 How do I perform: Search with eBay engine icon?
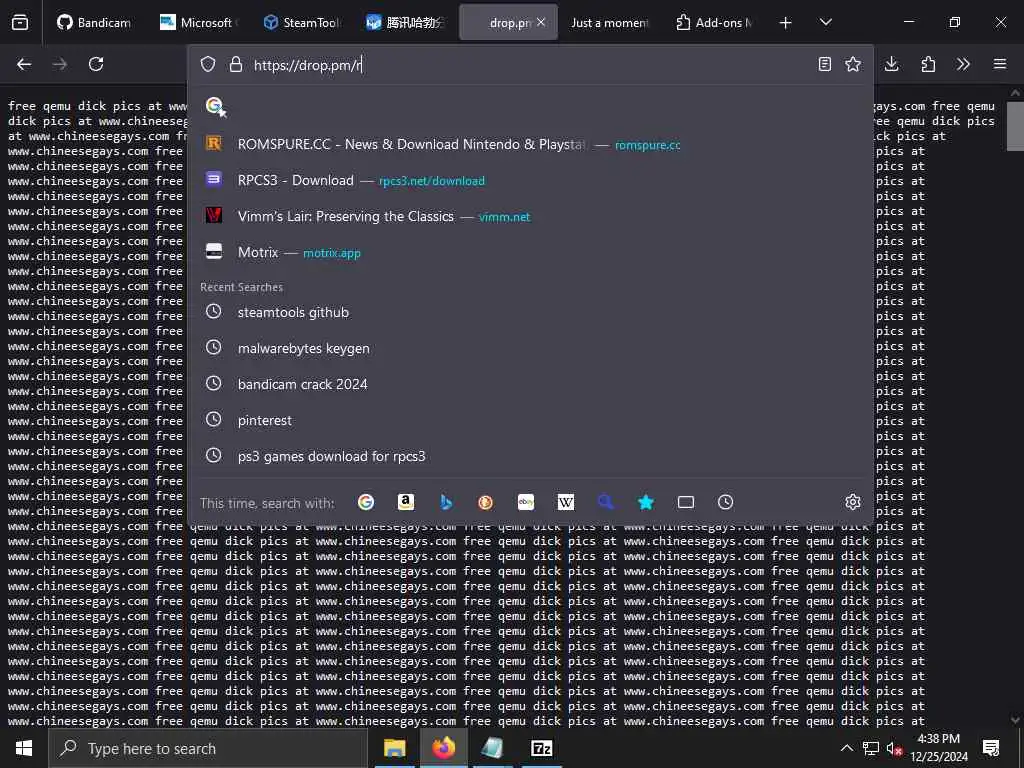pyautogui.click(x=526, y=502)
